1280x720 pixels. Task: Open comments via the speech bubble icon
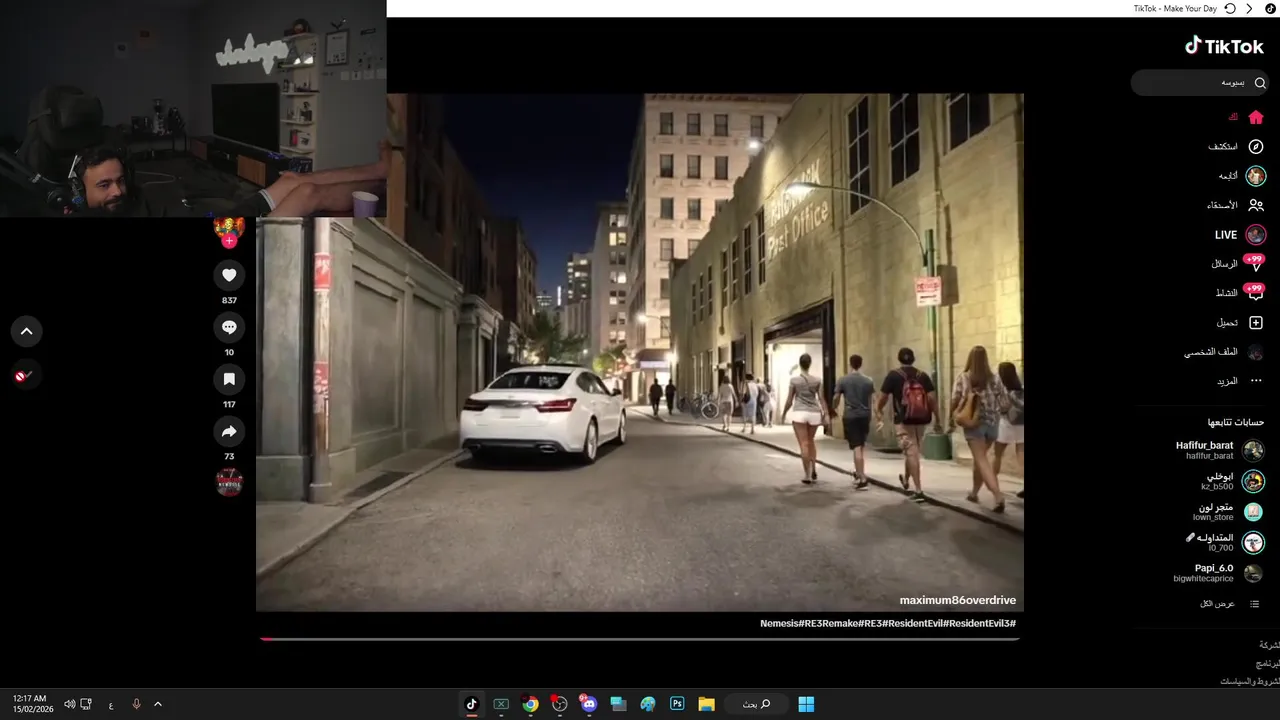click(x=229, y=327)
